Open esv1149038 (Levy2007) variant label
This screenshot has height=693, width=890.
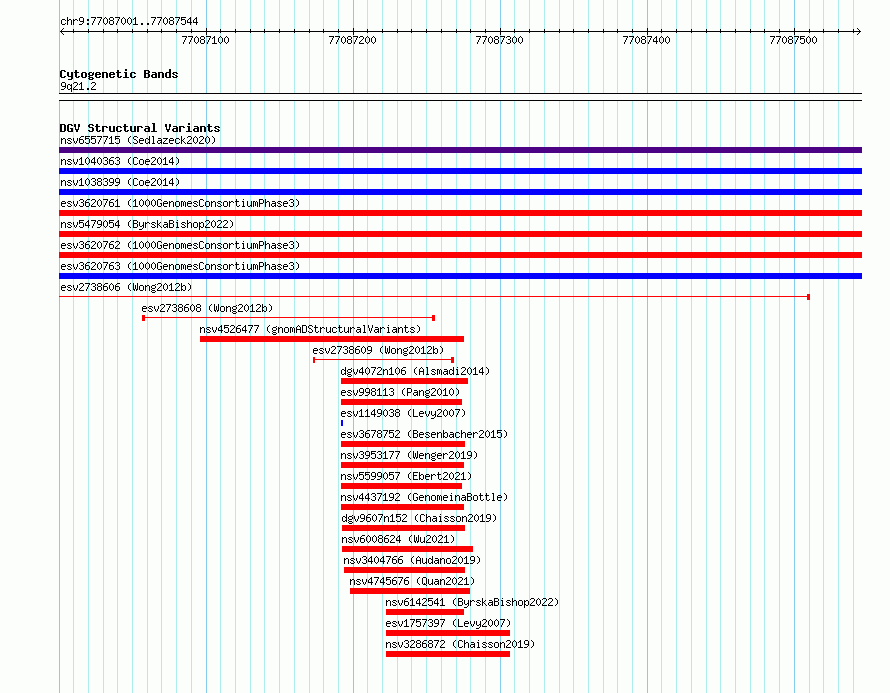[403, 413]
